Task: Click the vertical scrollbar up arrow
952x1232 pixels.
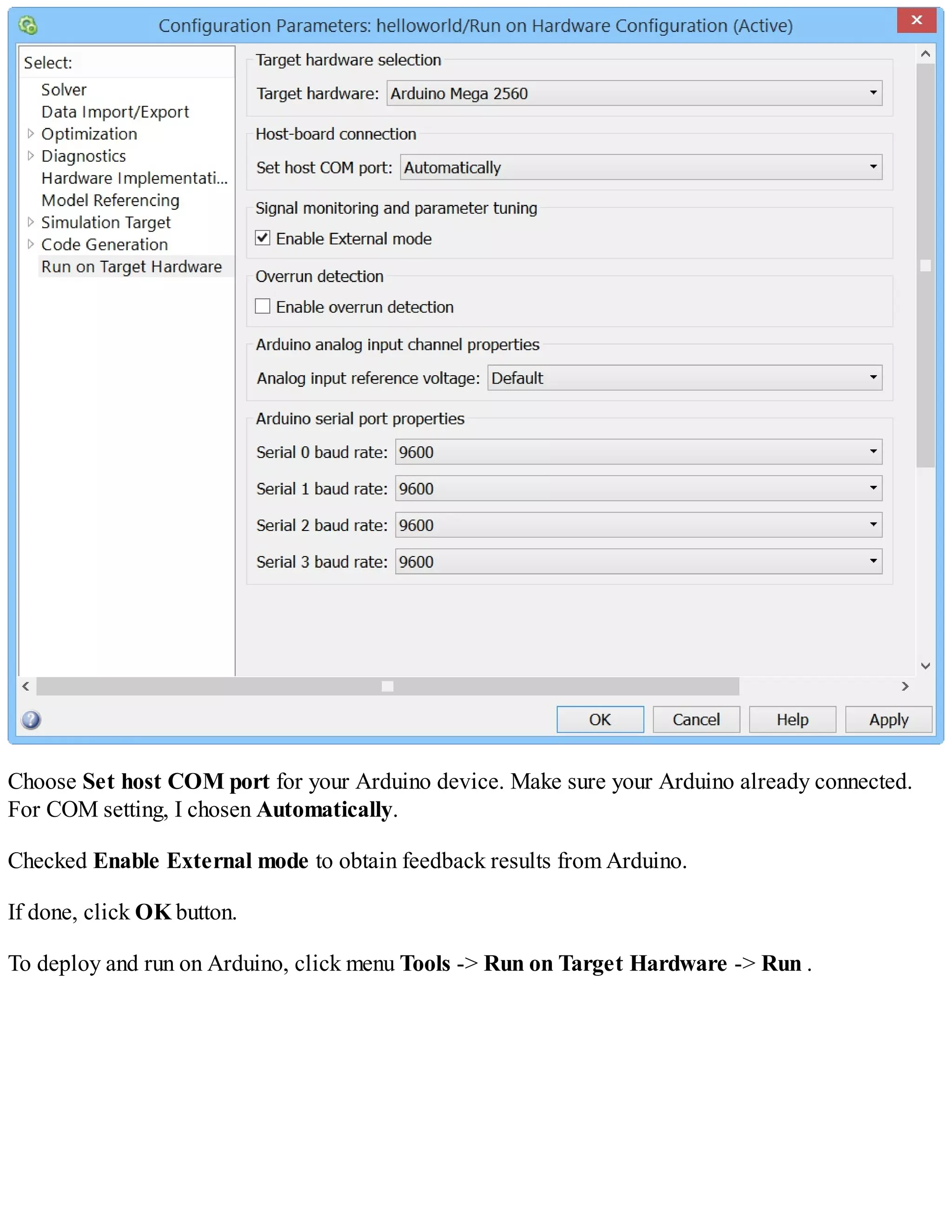Action: point(926,54)
